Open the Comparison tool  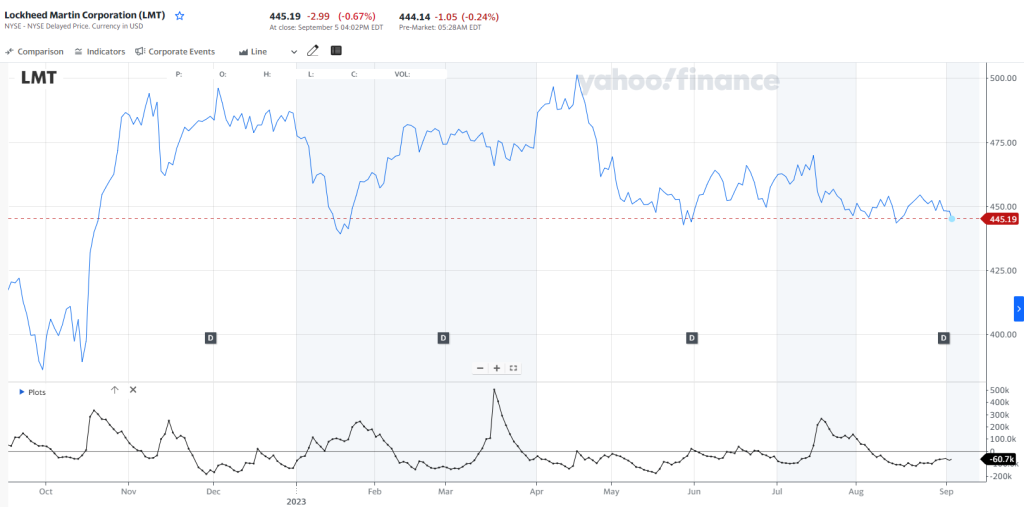click(34, 51)
